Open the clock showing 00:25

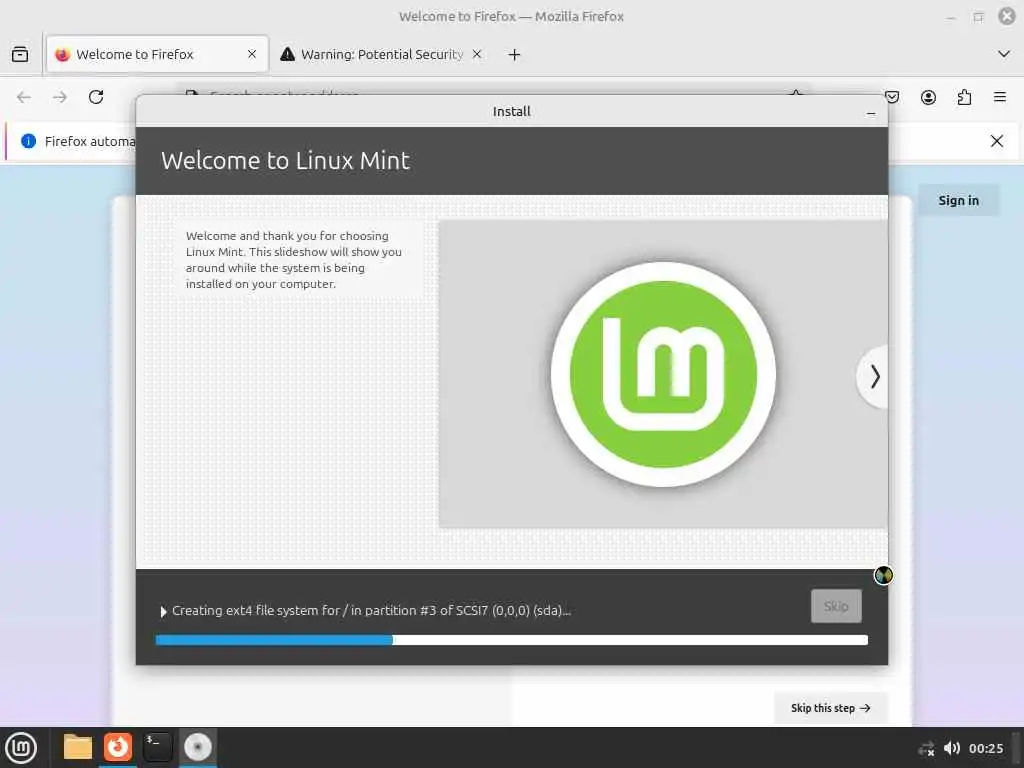tap(985, 748)
